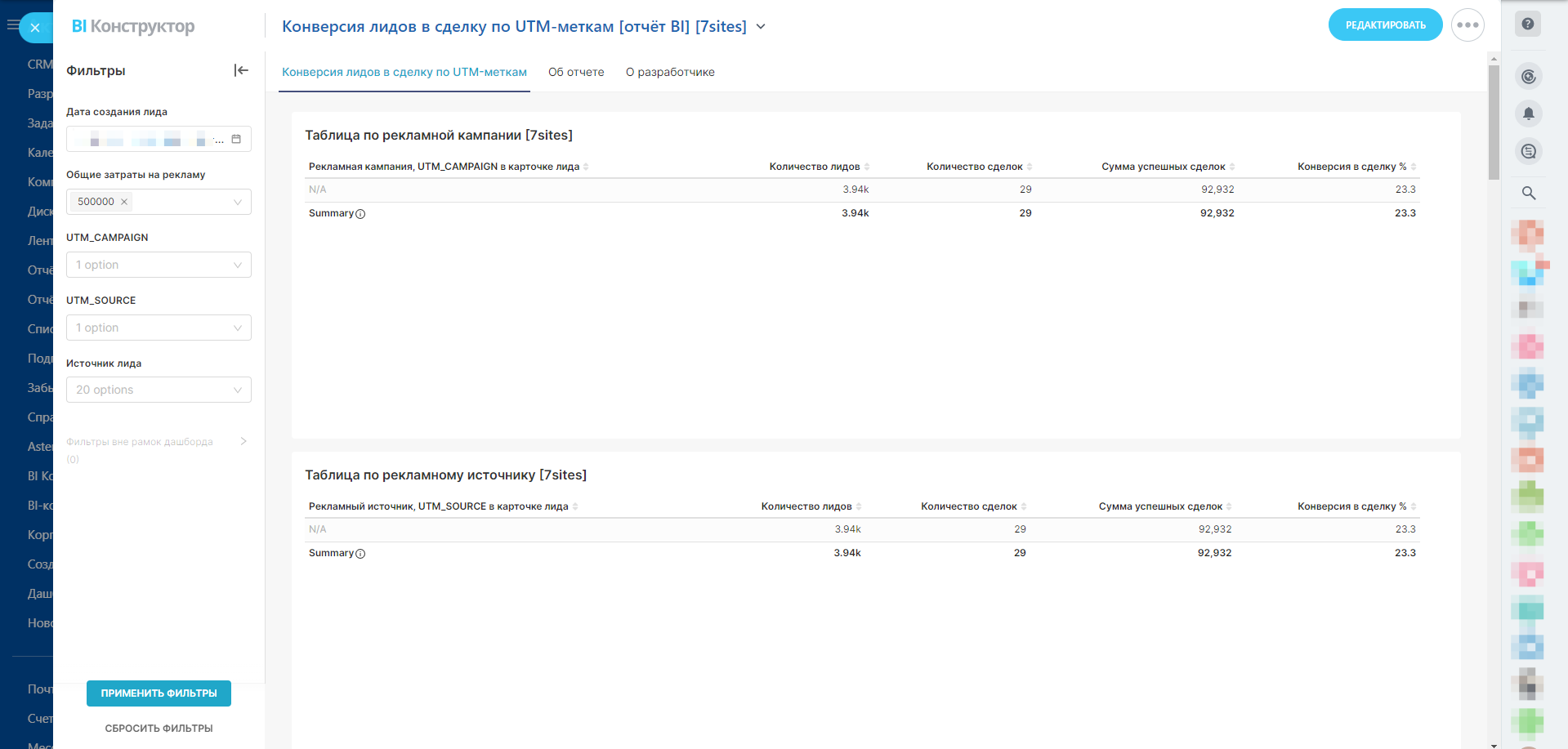Click the help question mark icon
Viewport: 1568px width, 749px height.
(x=1527, y=24)
